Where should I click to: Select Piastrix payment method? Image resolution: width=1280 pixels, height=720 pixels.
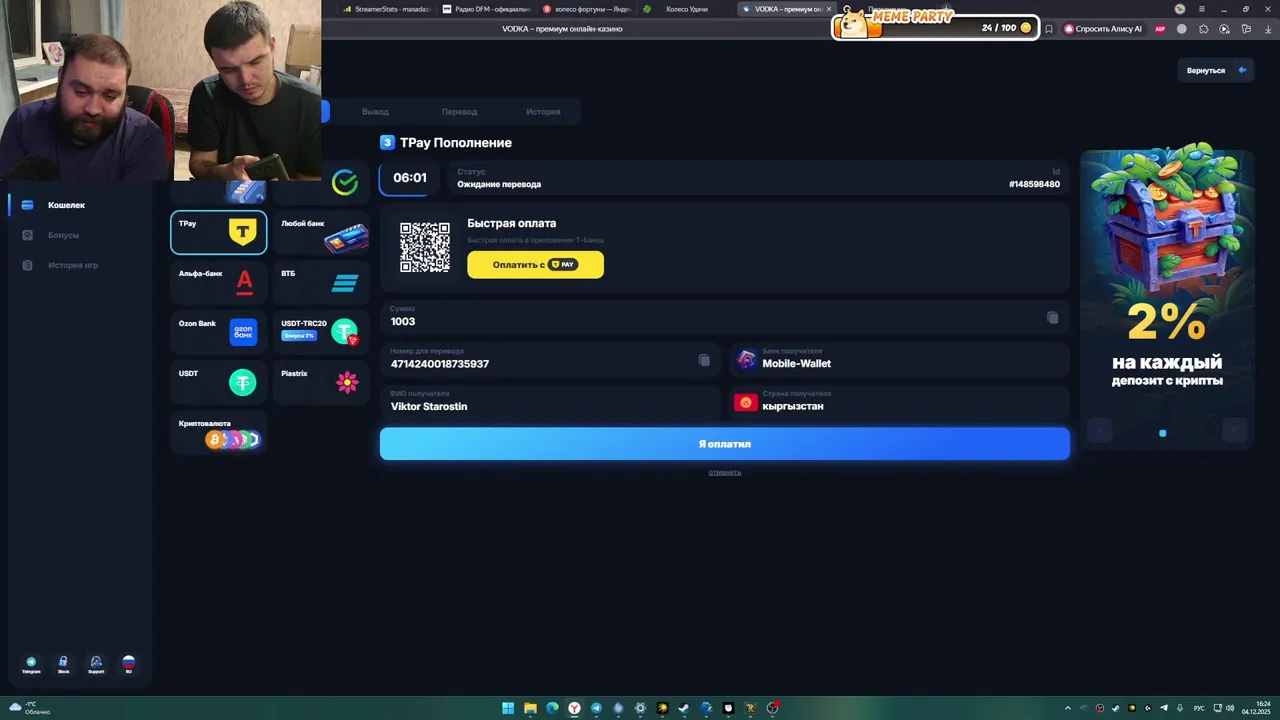tap(321, 382)
